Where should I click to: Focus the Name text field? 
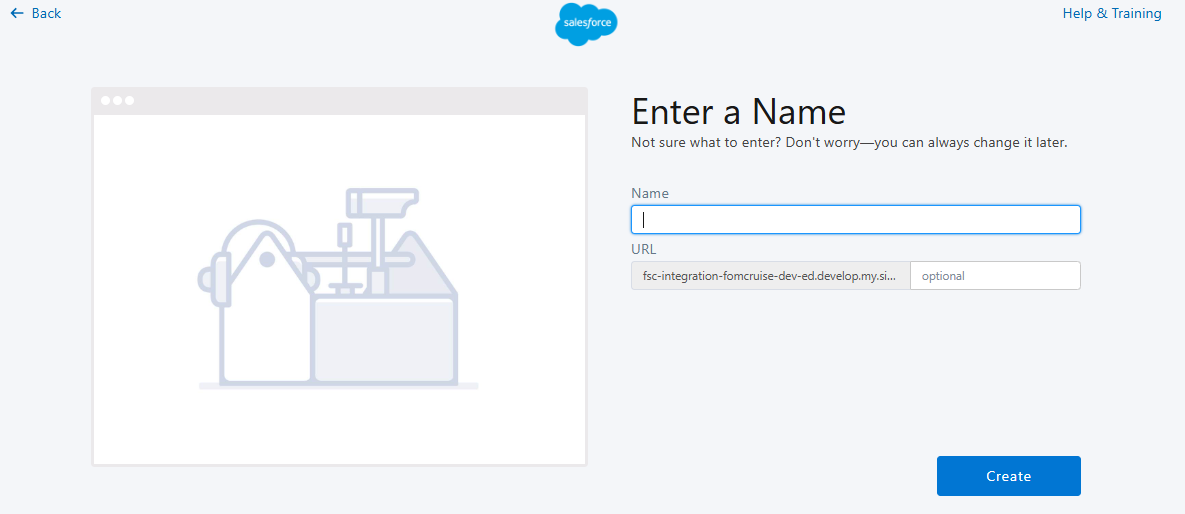[855, 220]
